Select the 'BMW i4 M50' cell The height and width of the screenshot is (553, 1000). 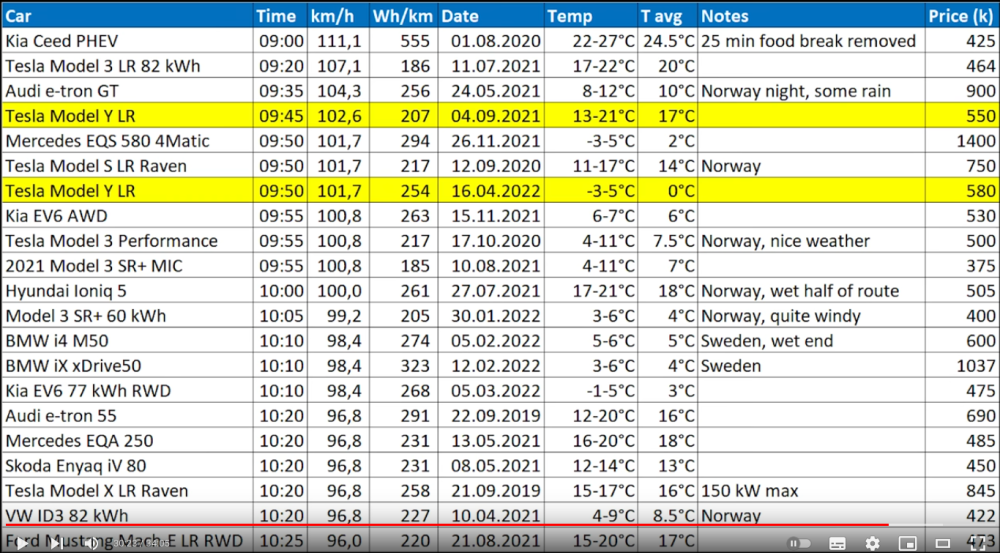[128, 341]
